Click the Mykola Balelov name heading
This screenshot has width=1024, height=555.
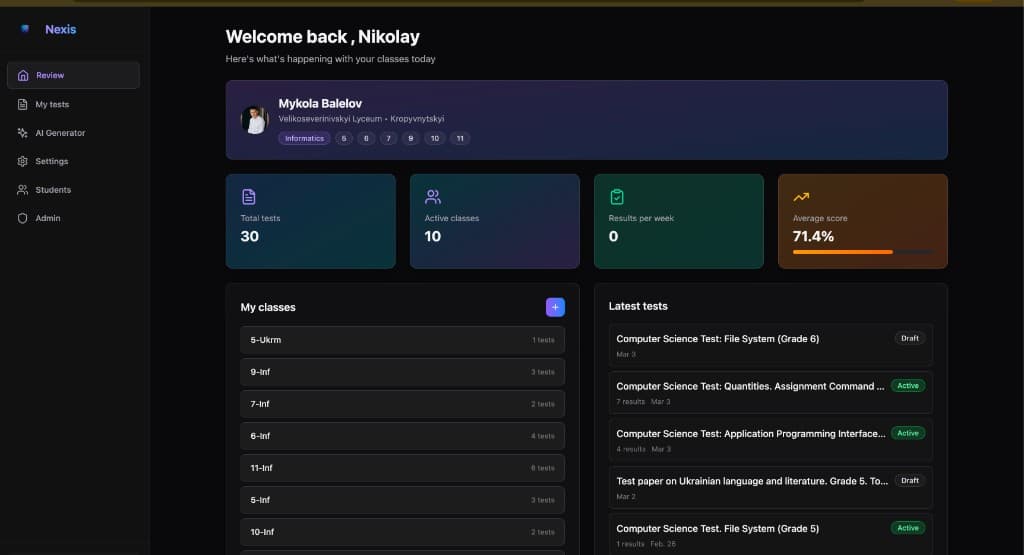320,103
